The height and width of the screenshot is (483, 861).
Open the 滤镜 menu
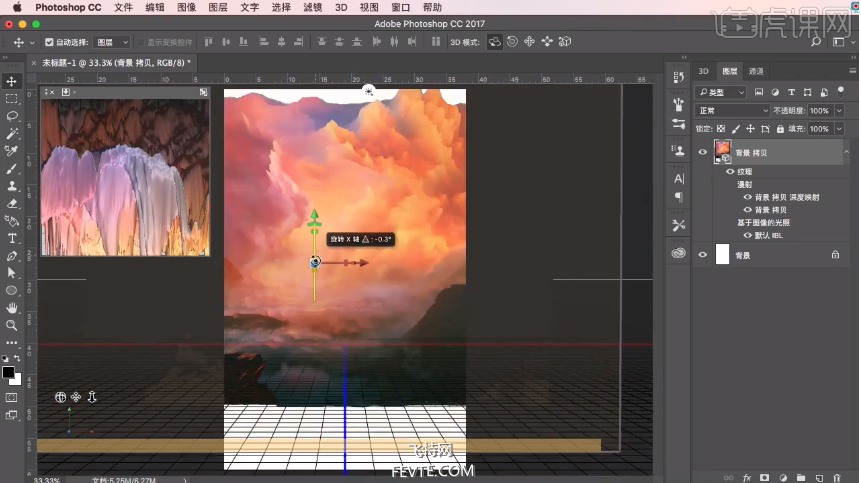[313, 7]
